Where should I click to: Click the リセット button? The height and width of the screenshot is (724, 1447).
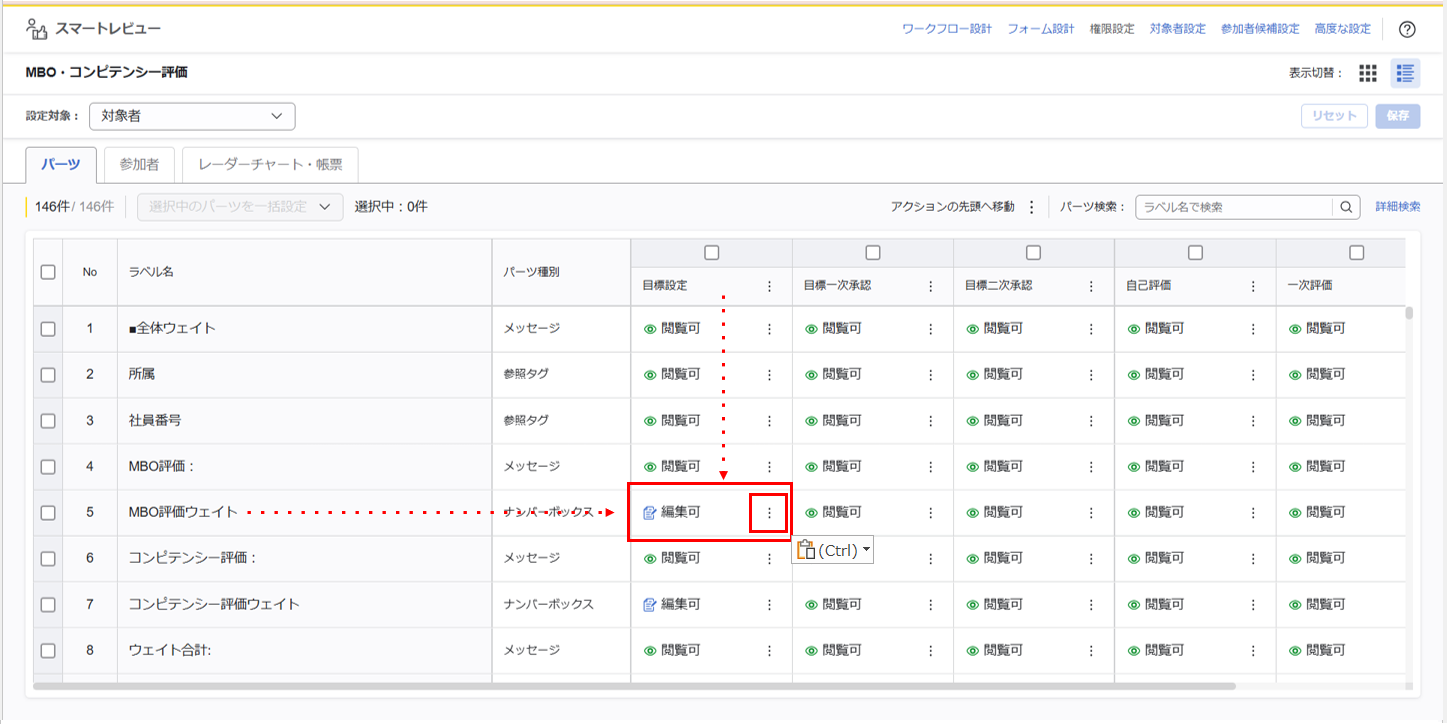click(1335, 116)
